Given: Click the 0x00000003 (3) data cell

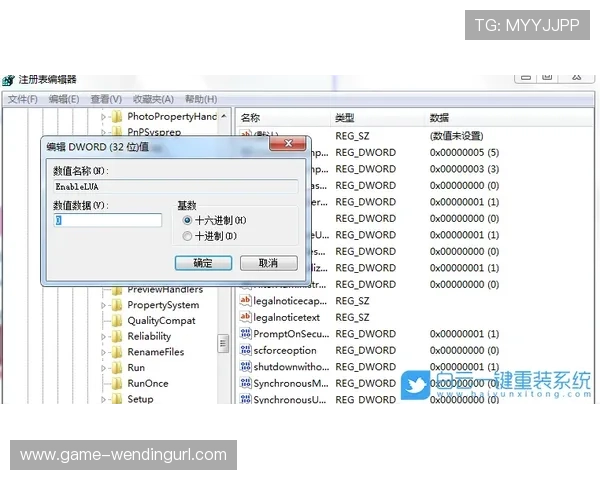Looking at the screenshot, I should tap(464, 169).
